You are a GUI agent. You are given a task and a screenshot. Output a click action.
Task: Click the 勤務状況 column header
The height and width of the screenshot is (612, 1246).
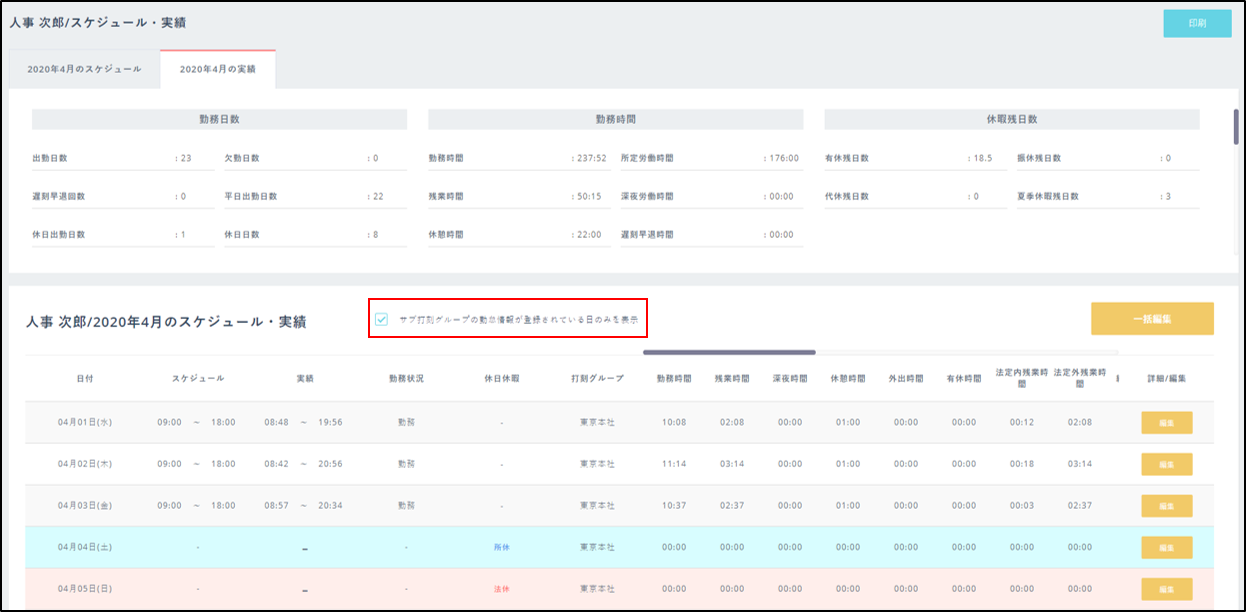[x=406, y=379]
